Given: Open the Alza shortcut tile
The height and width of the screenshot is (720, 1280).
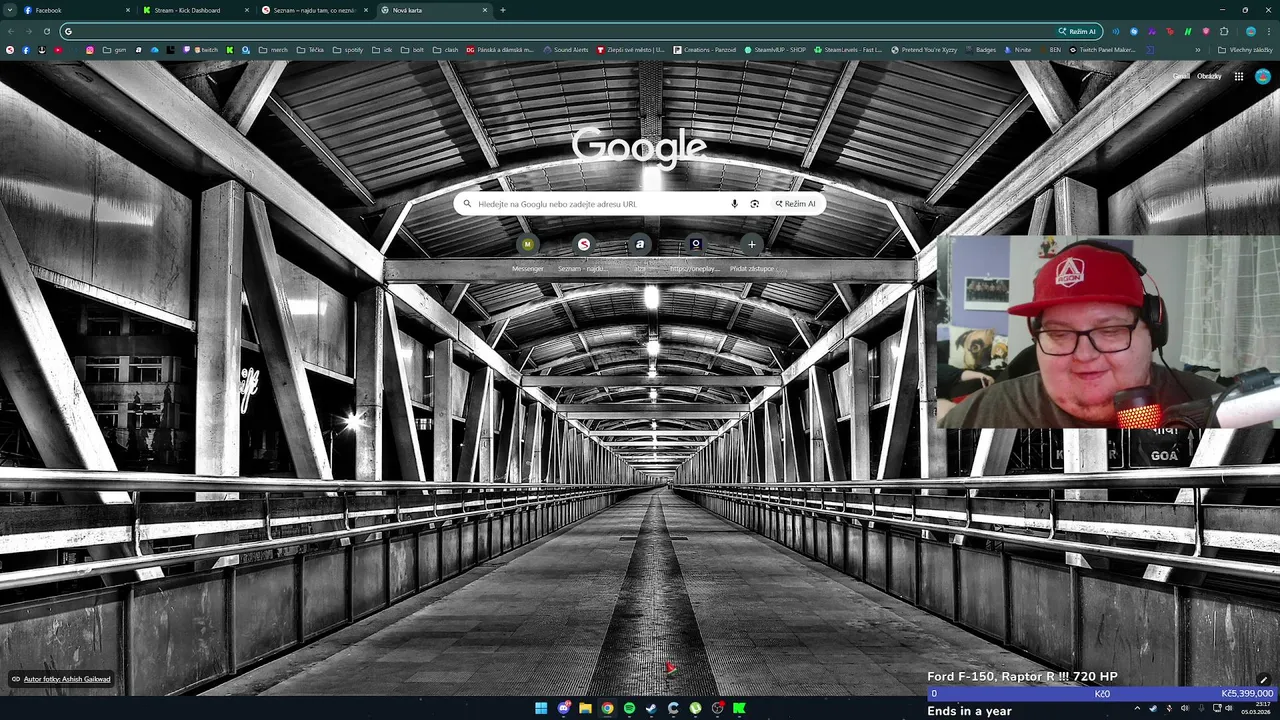Looking at the screenshot, I should coord(640,252).
